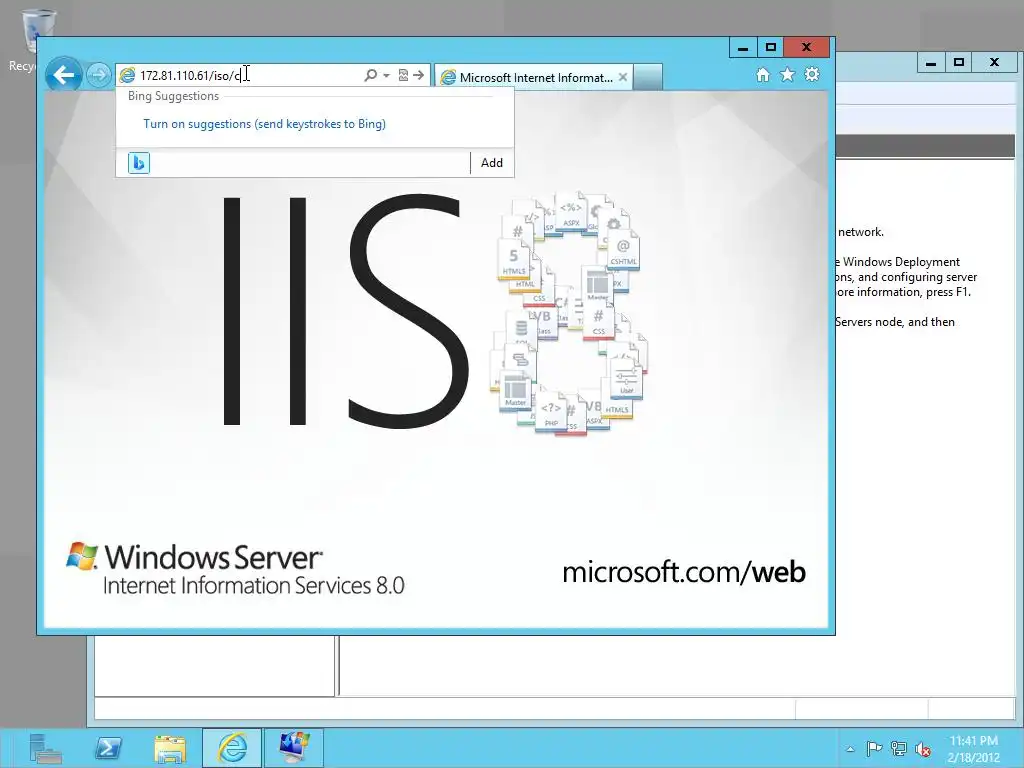The height and width of the screenshot is (768, 1024).
Task: Maximize the background Windows Deployment window
Action: tap(959, 63)
